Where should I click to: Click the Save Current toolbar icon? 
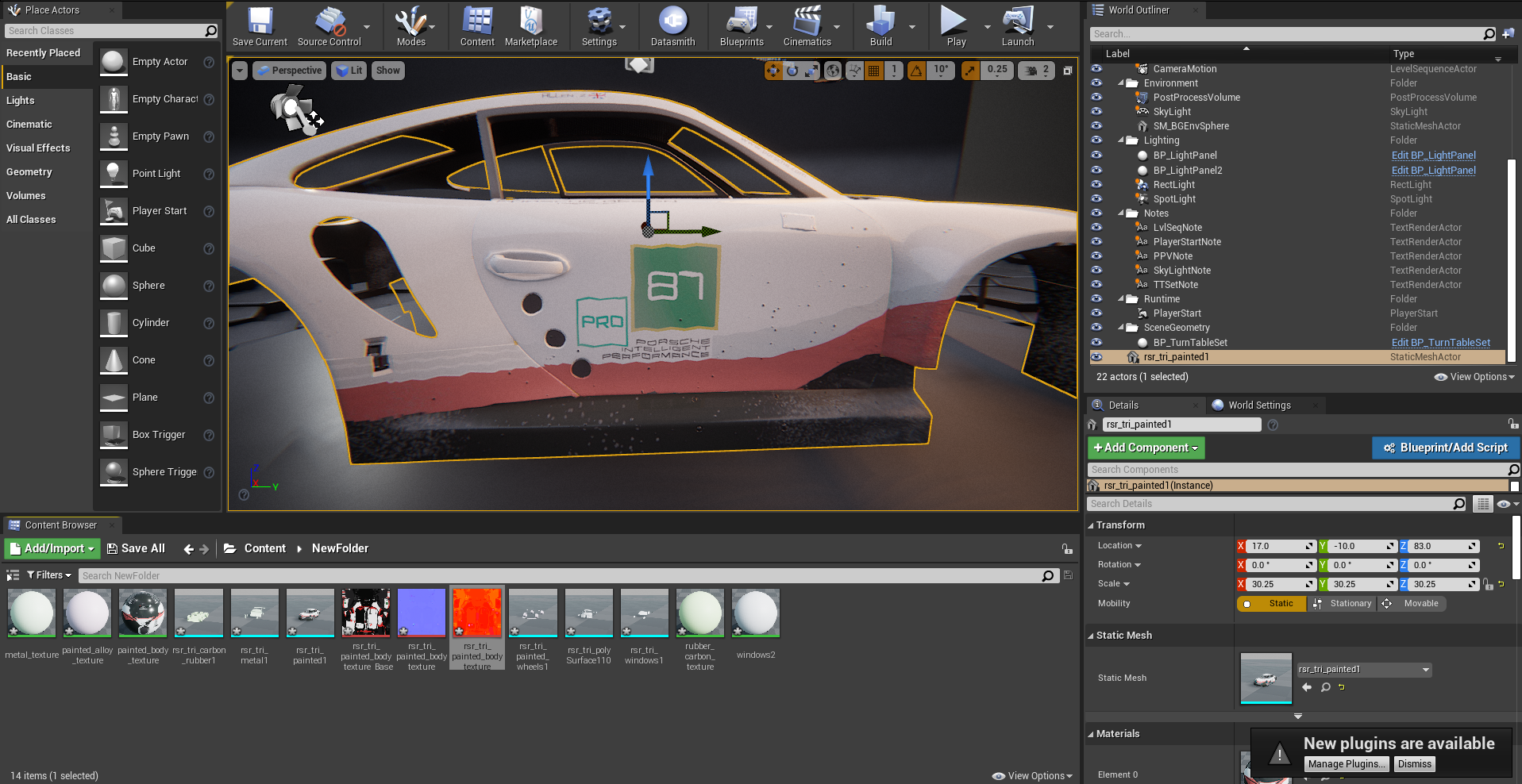pyautogui.click(x=260, y=26)
